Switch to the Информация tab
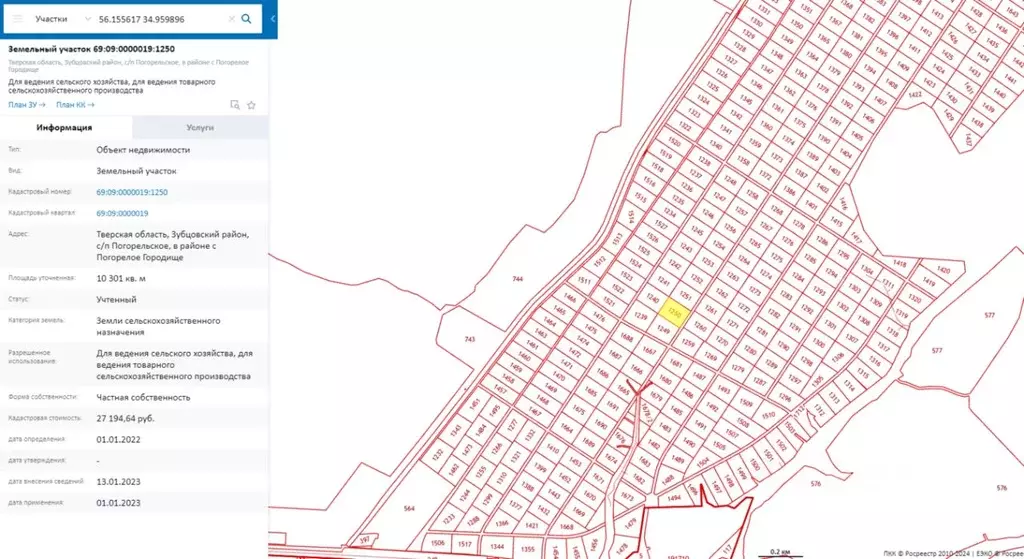 coord(65,128)
